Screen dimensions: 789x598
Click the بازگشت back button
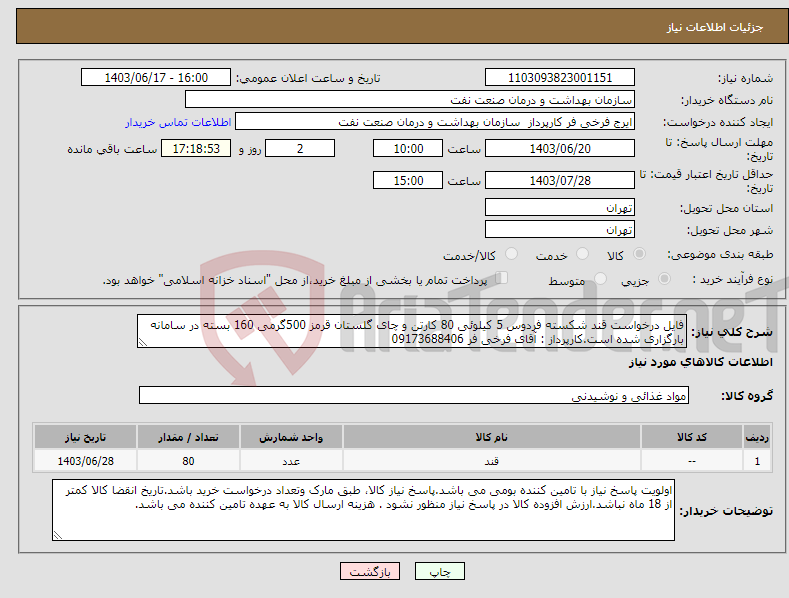[370, 571]
